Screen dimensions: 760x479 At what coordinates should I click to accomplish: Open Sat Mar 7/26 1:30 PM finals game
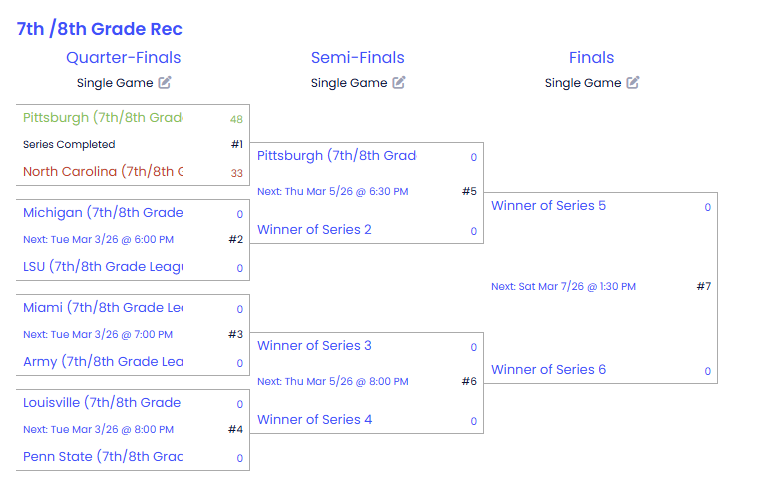pyautogui.click(x=563, y=287)
